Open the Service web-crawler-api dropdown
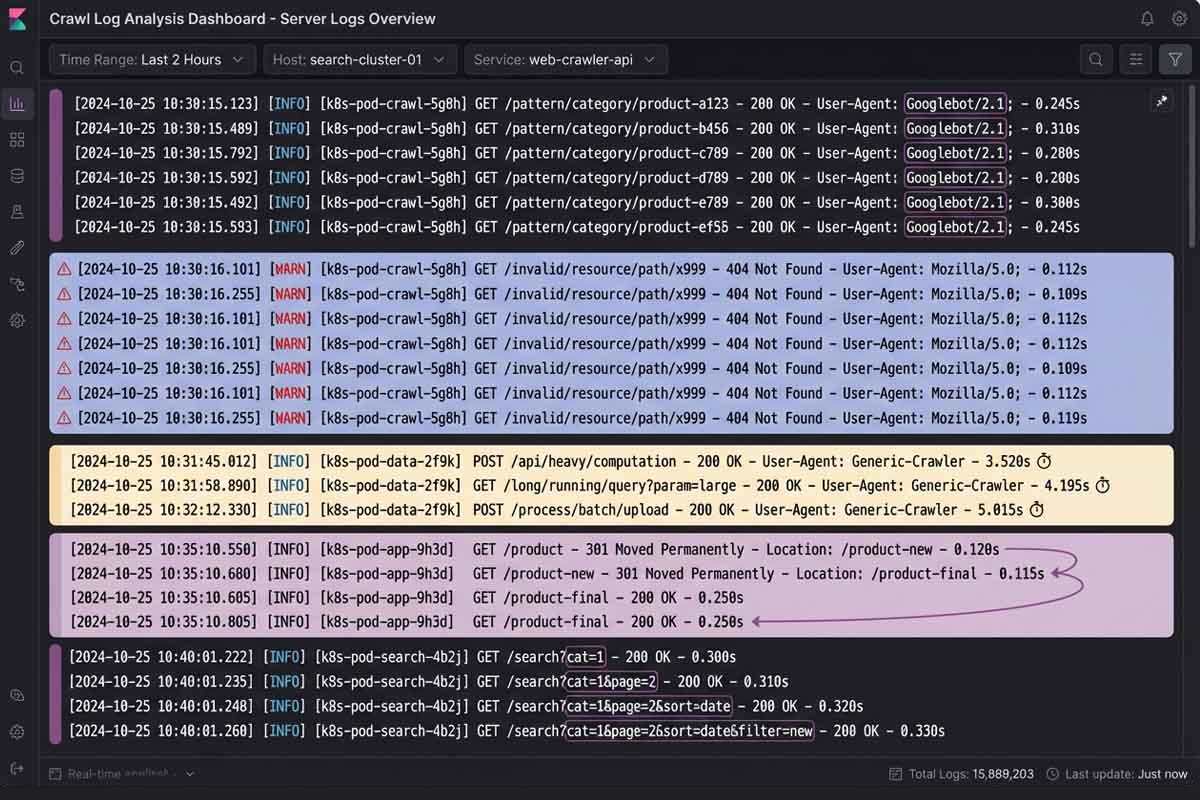The height and width of the screenshot is (800, 1200). [565, 60]
